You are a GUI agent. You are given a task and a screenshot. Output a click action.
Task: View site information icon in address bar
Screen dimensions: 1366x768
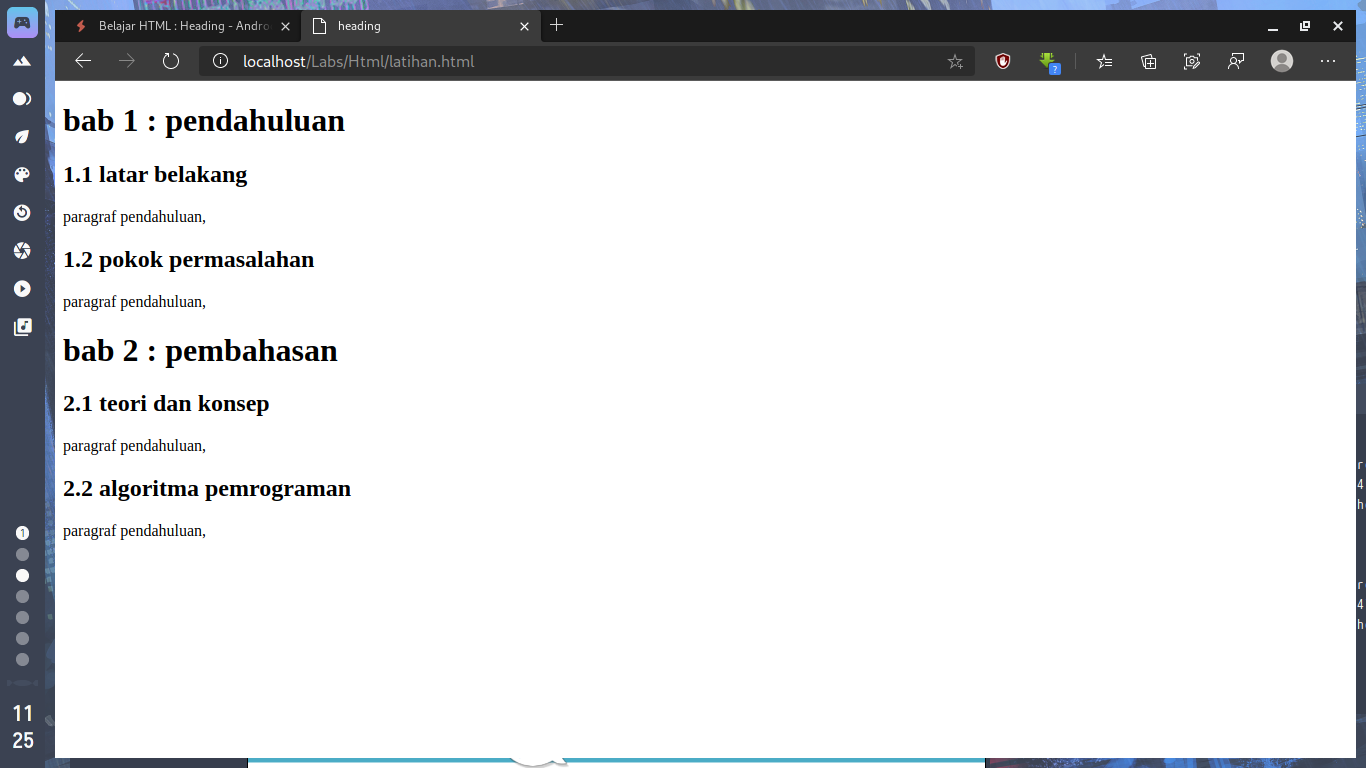coord(221,61)
